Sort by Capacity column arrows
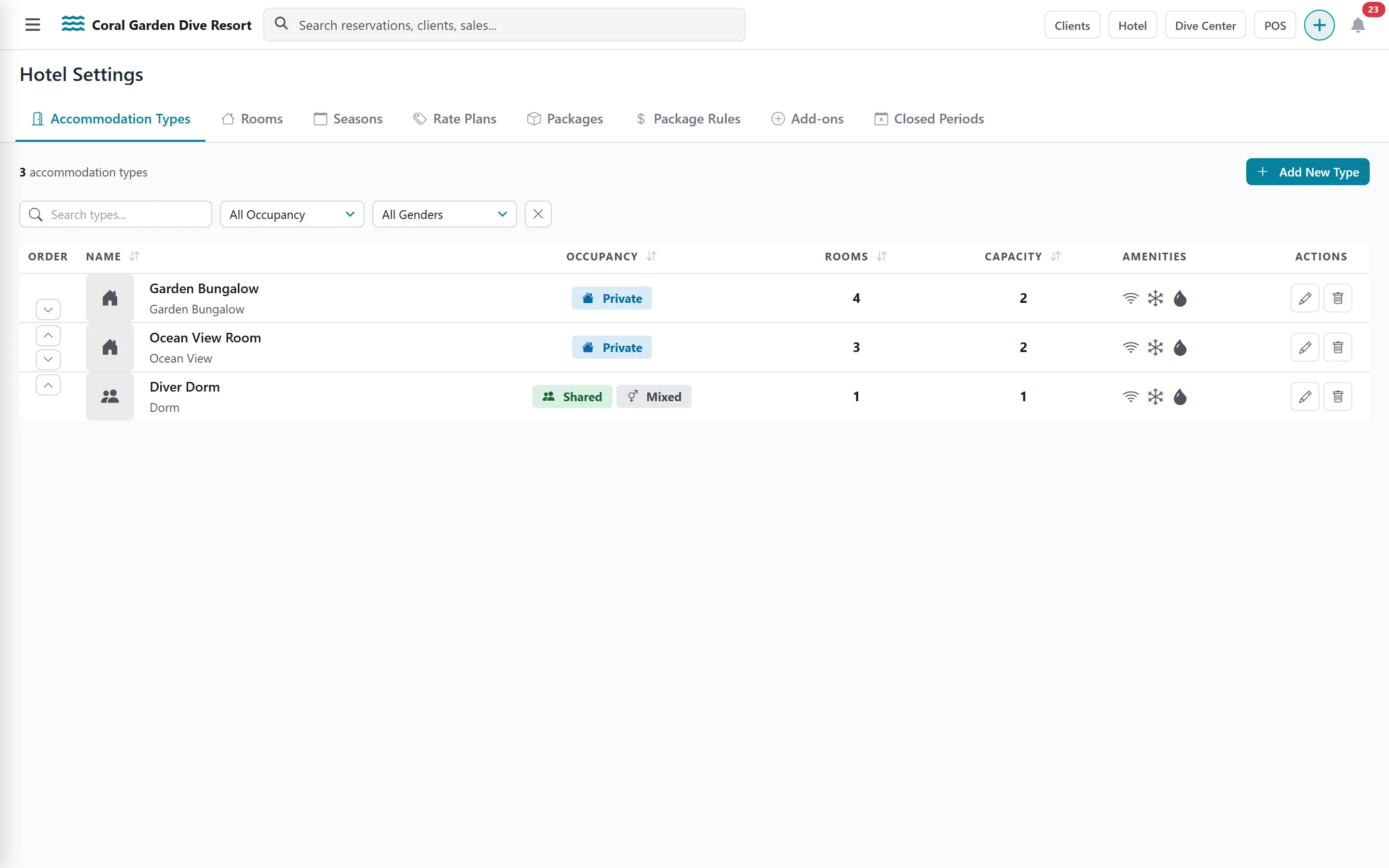The image size is (1389, 868). 1056,256
